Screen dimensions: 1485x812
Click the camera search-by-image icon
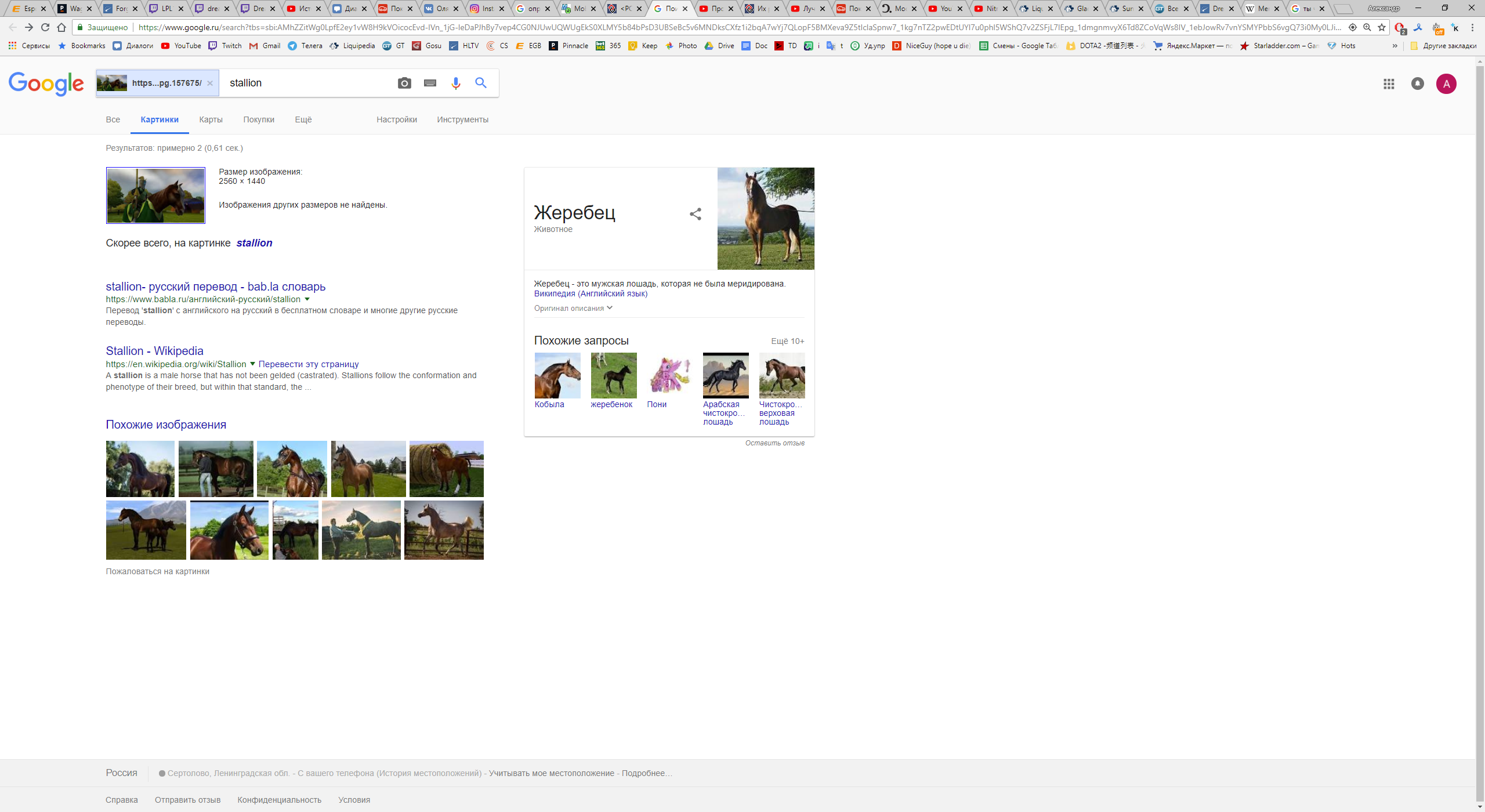pyautogui.click(x=404, y=83)
